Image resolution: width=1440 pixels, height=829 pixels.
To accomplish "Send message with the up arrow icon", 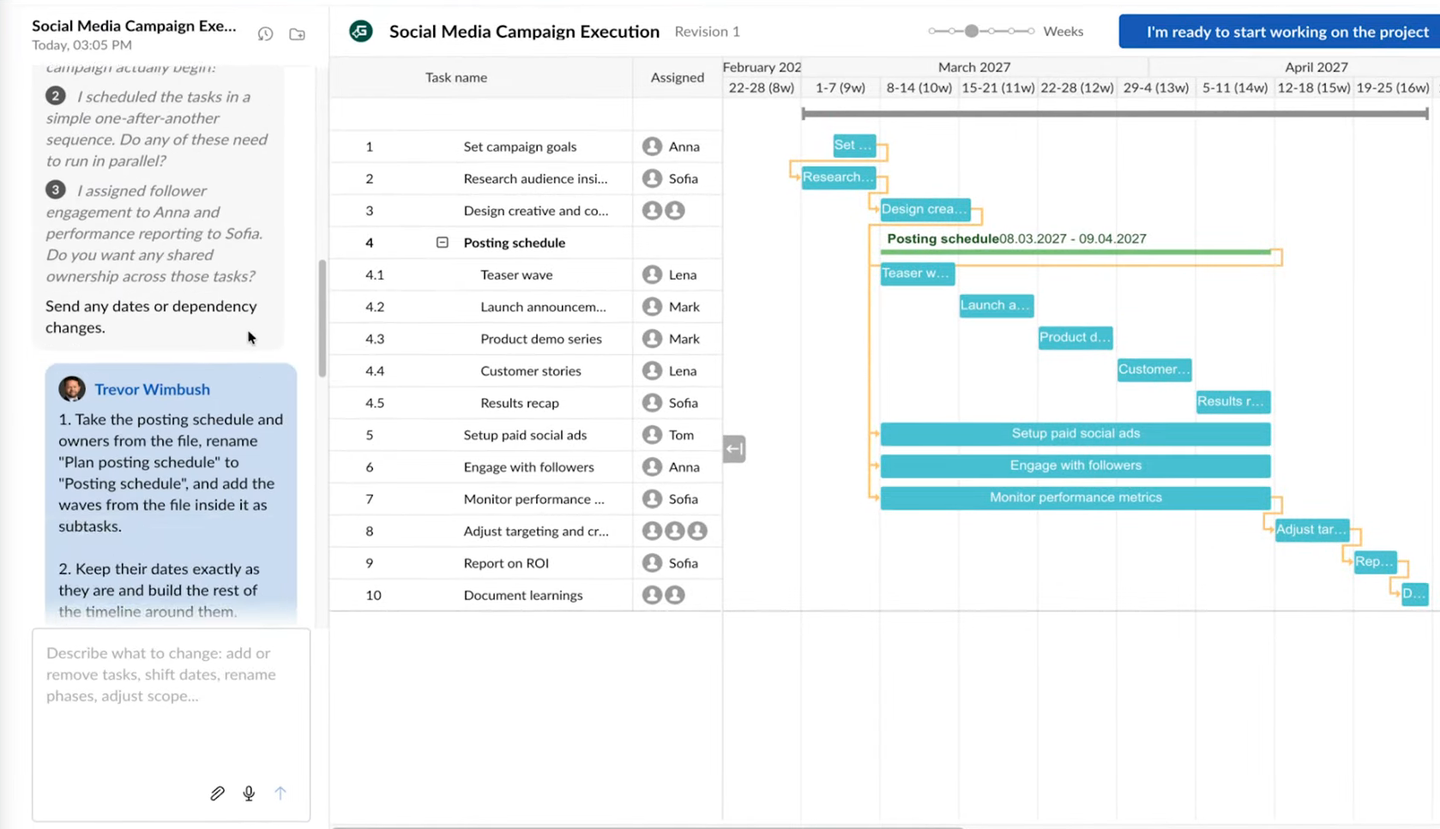I will [280, 794].
